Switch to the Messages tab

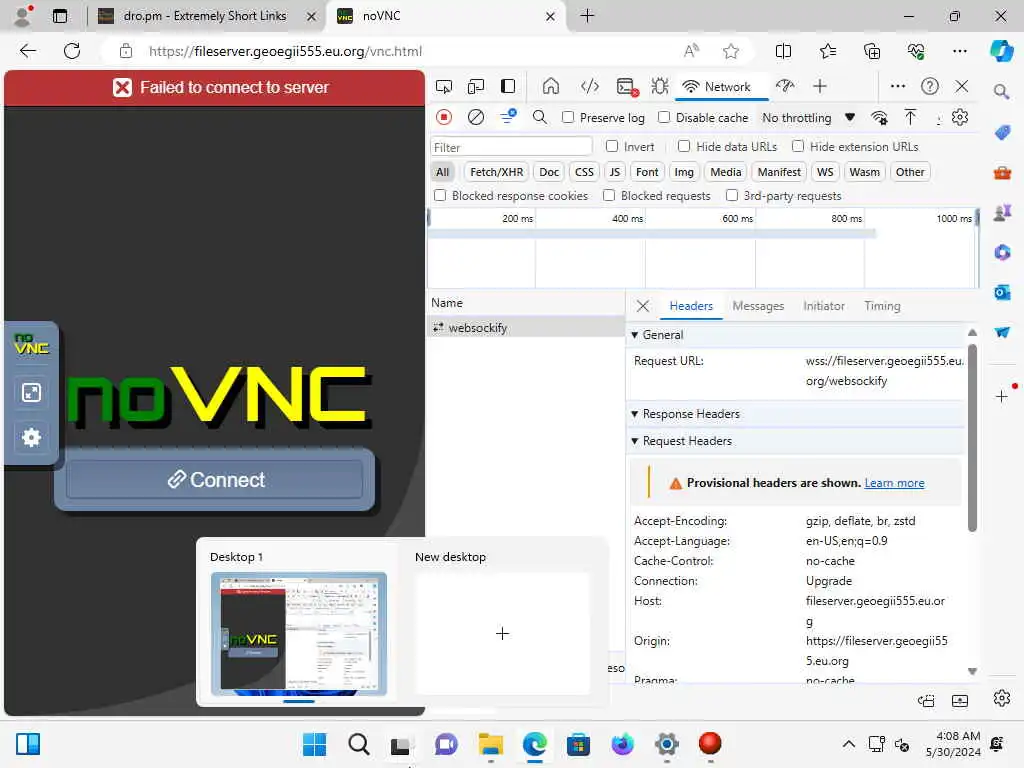pos(758,306)
